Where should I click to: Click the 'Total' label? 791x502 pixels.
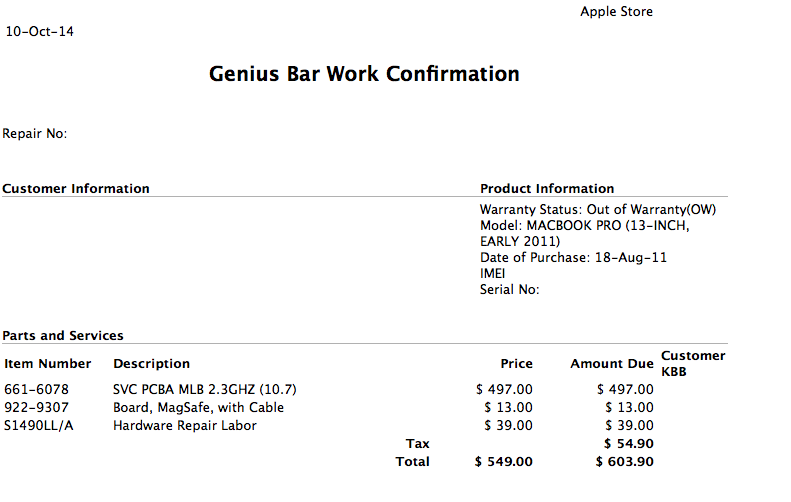pos(413,462)
